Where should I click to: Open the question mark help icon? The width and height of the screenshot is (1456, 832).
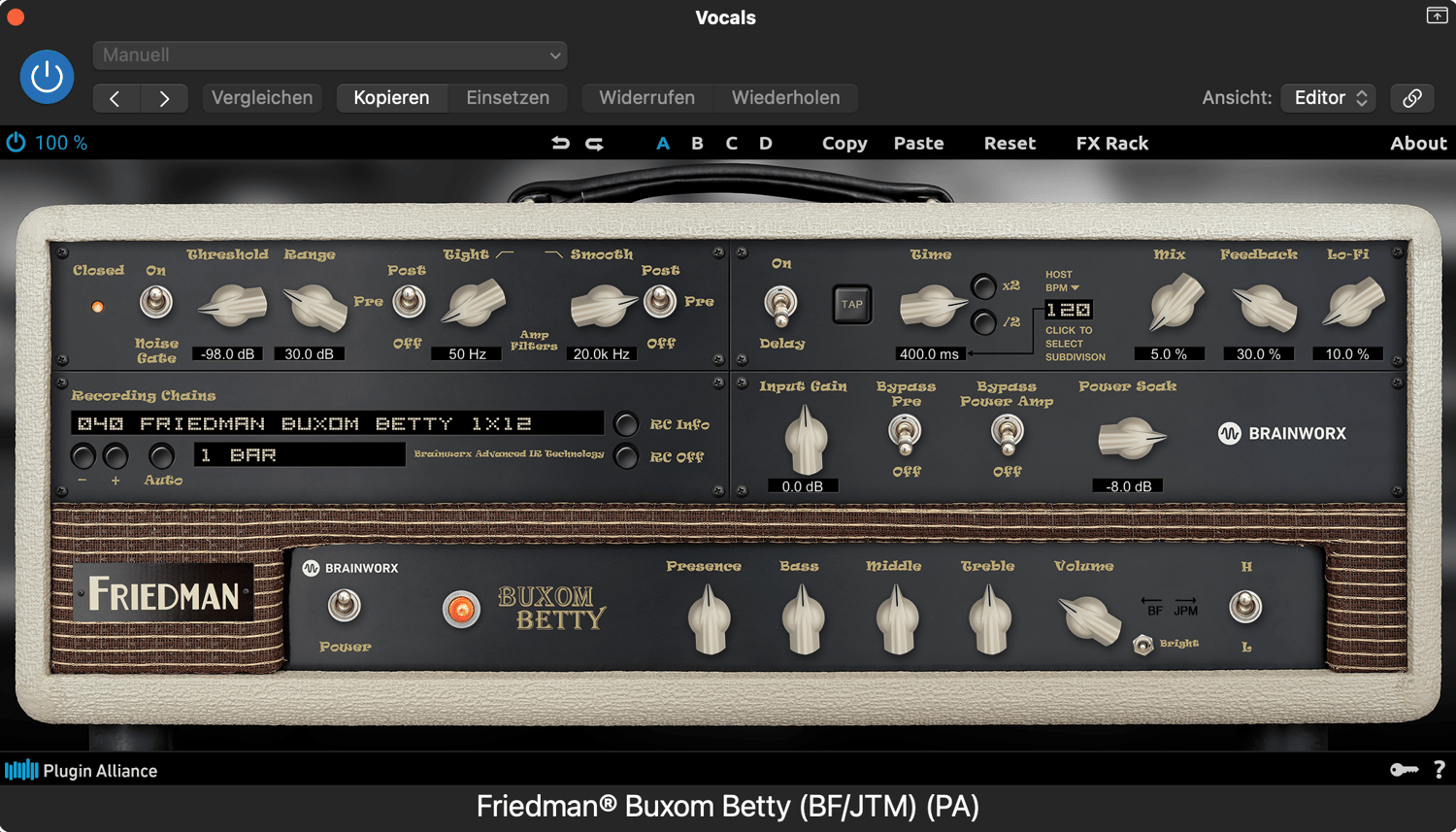tap(1439, 770)
